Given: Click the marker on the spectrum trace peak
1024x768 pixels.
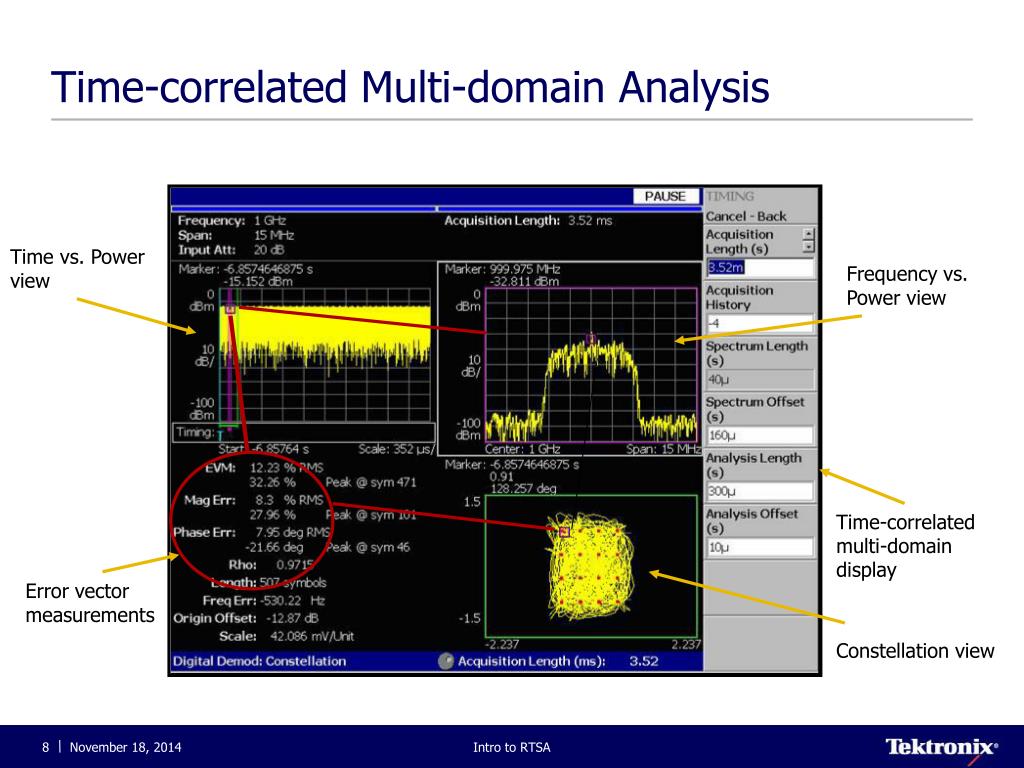Looking at the screenshot, I should click(591, 339).
